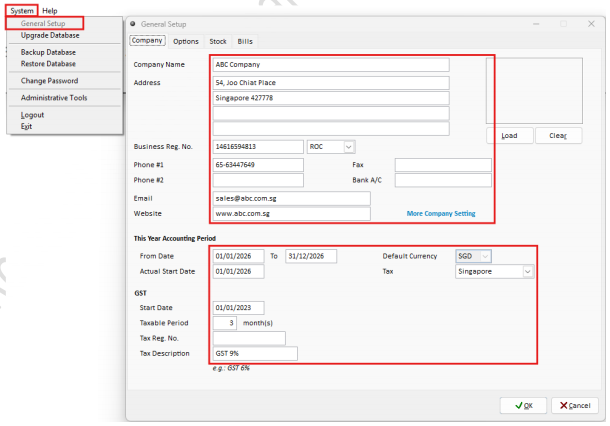Open Administrative Tools menu entry
Viewport: 610px width, 426px height.
pyautogui.click(x=54, y=98)
